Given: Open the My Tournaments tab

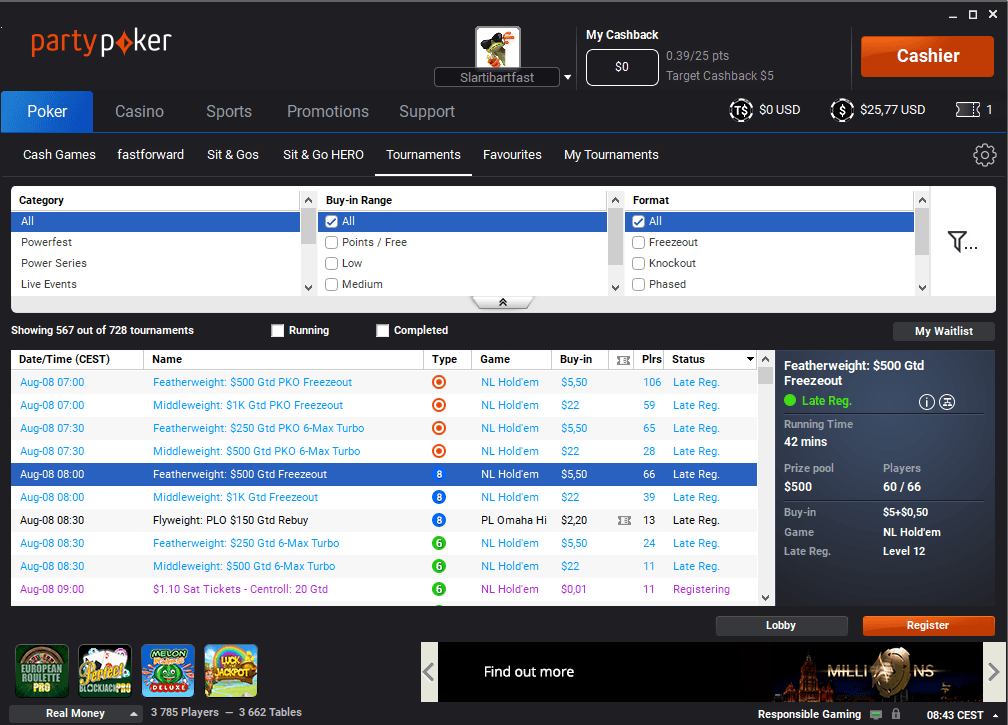Looking at the screenshot, I should click(611, 155).
